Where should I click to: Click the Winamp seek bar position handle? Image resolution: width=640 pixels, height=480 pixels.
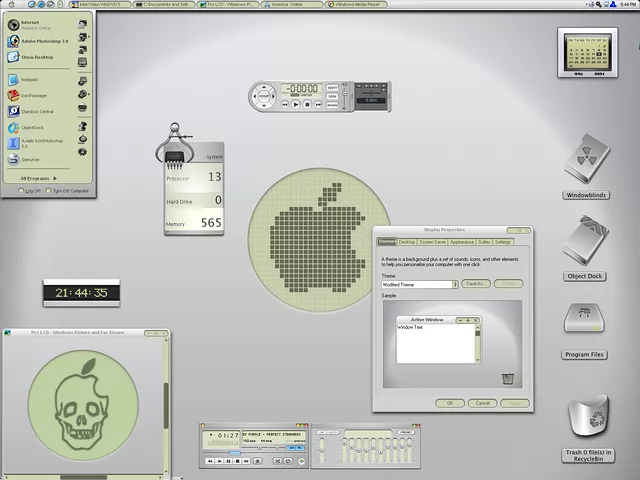tap(235, 453)
